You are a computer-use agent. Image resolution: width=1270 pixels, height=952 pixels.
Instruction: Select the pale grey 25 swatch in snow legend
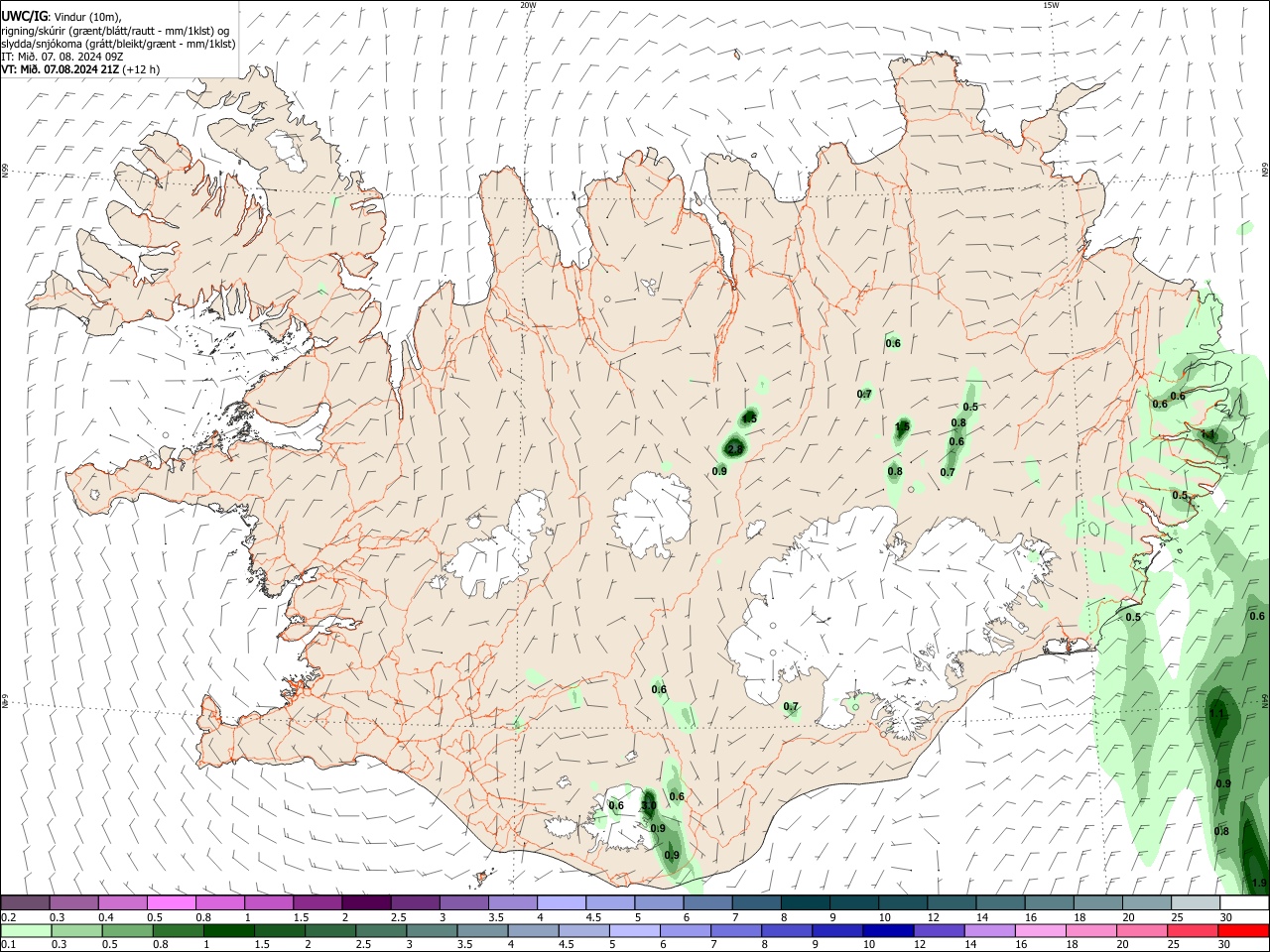pyautogui.click(x=1197, y=902)
